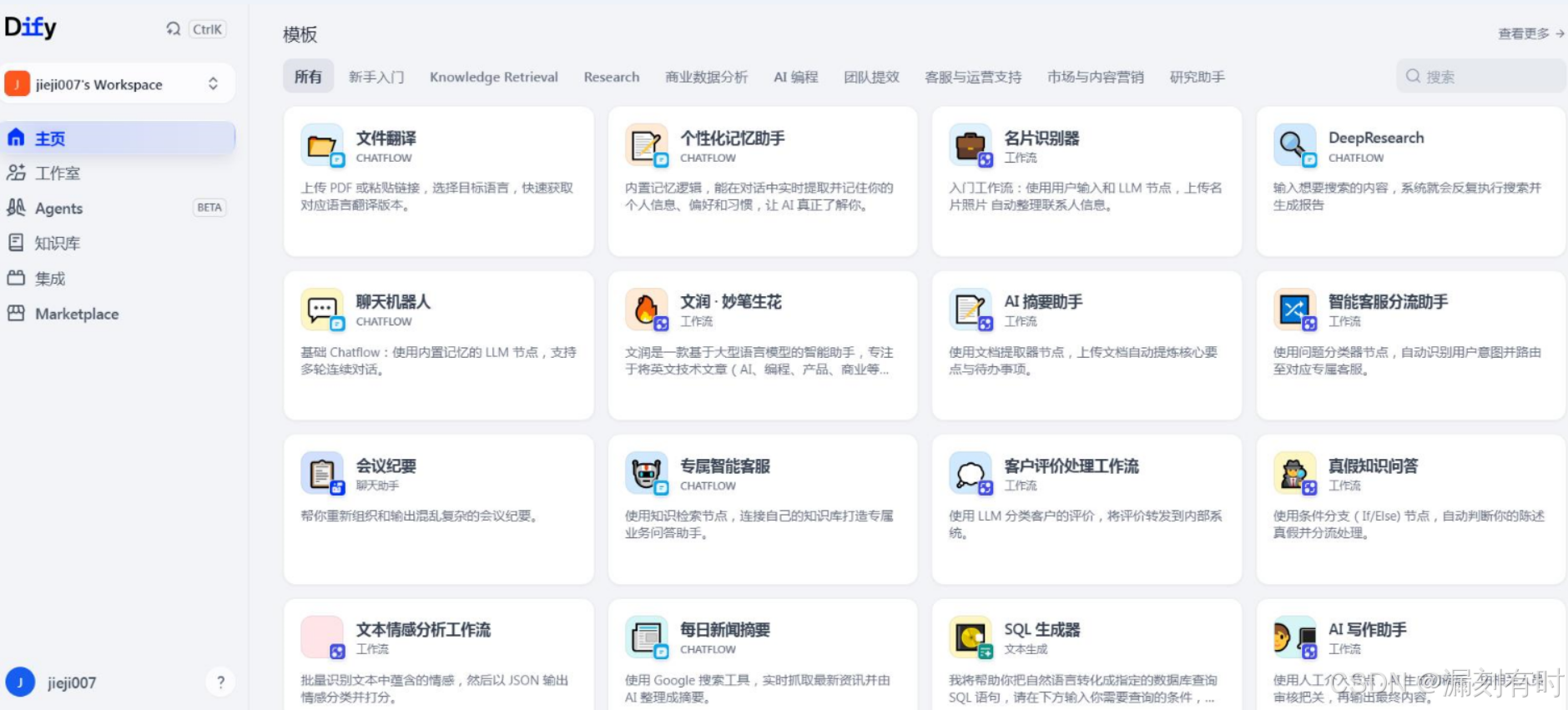The width and height of the screenshot is (1568, 710).
Task: Click the 个性化记忆助手 memo icon
Action: click(647, 145)
